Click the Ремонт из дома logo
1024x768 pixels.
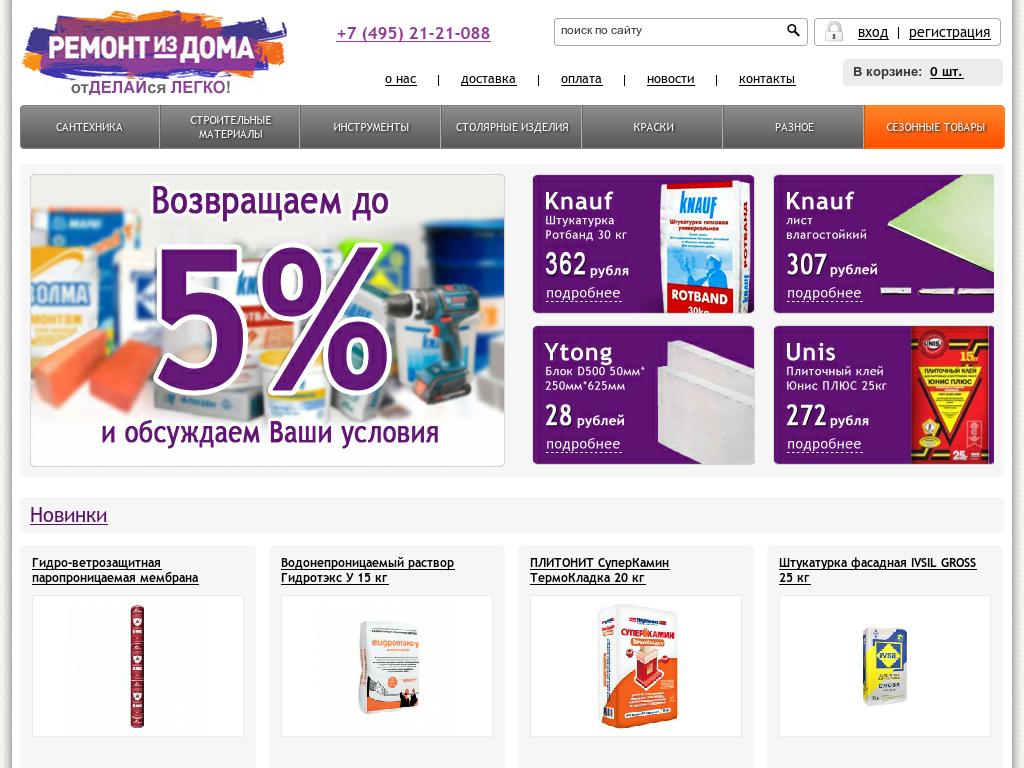tap(155, 52)
